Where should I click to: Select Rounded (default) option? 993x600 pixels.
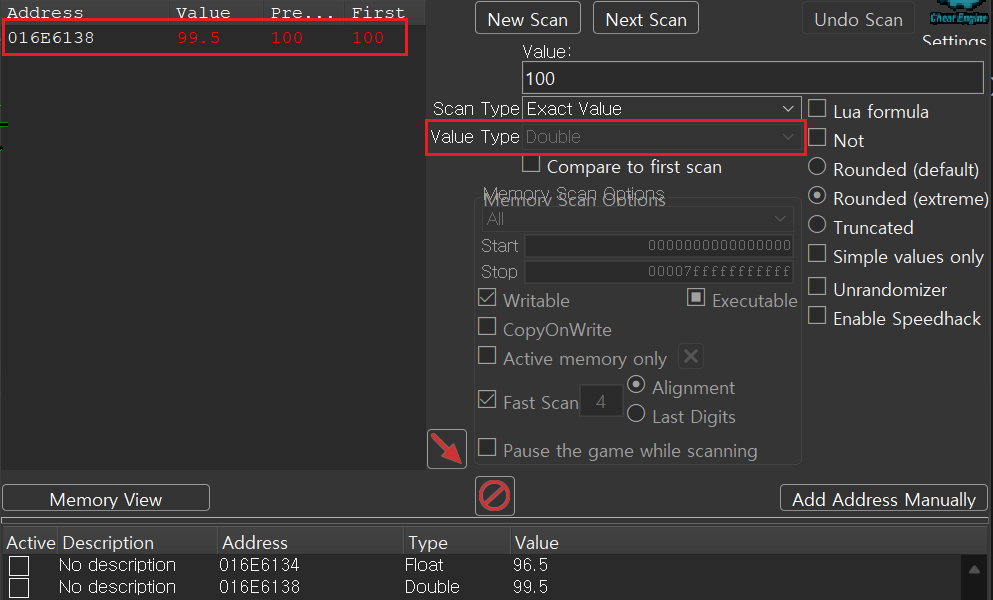coord(817,168)
